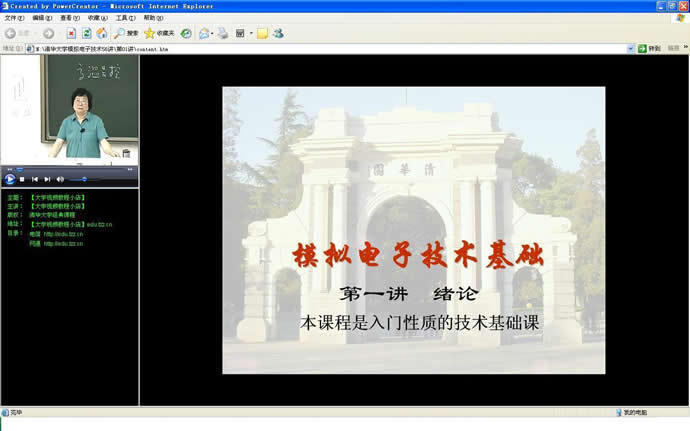The width and height of the screenshot is (690, 431).
Task: Open the address bar history dropdown
Action: pos(631,48)
